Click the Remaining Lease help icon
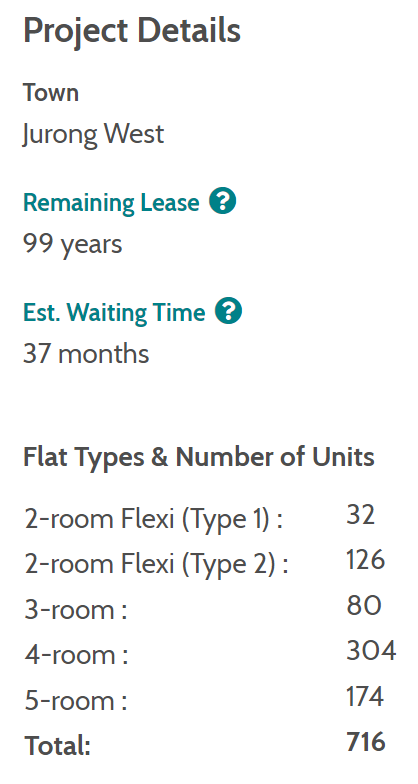418x784 pixels. pyautogui.click(x=222, y=202)
